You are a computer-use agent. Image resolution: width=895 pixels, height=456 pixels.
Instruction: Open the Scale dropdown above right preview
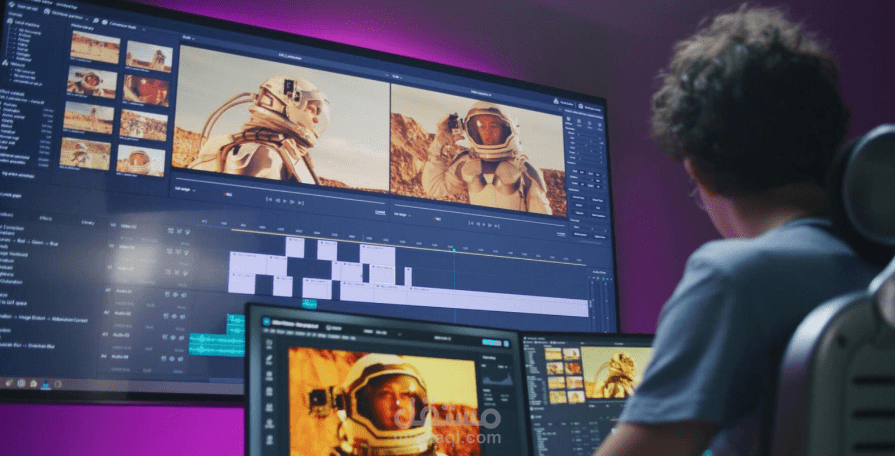398,76
